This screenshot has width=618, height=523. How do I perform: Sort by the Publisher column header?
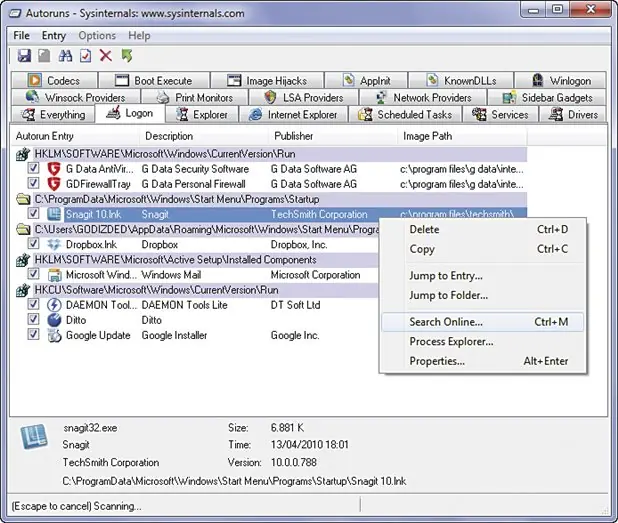coord(333,136)
